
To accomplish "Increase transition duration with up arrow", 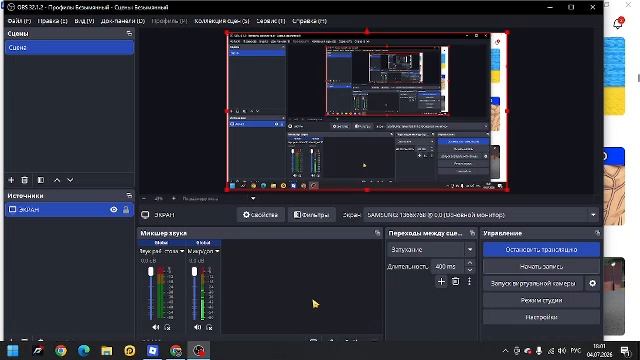I will (470, 263).
